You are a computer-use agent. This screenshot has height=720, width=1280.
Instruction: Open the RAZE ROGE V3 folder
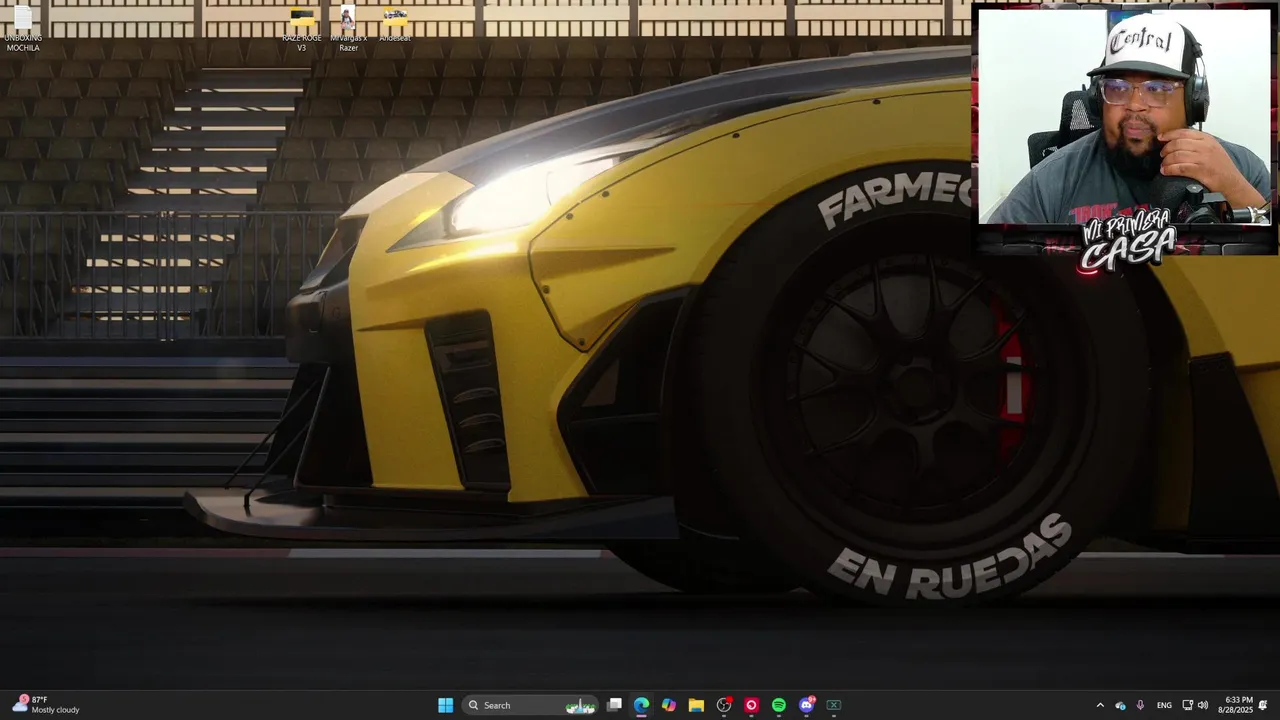tap(301, 30)
